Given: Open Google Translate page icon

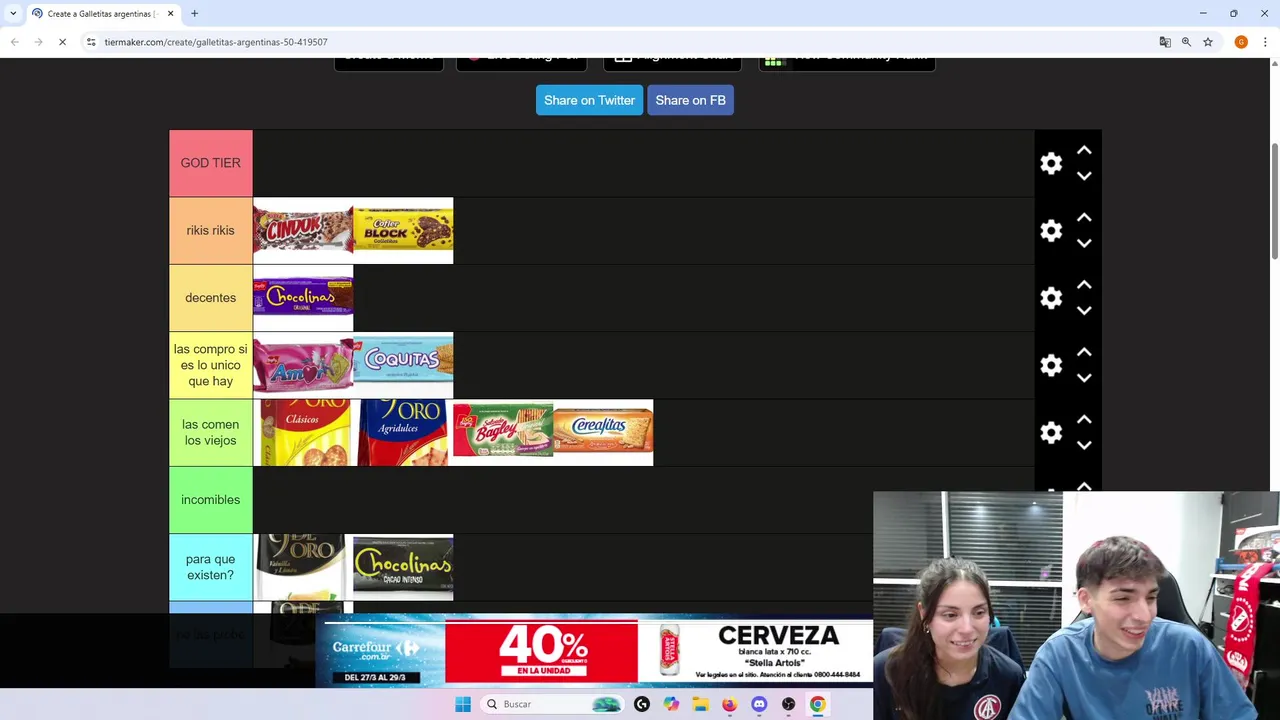Looking at the screenshot, I should coord(1165,42).
